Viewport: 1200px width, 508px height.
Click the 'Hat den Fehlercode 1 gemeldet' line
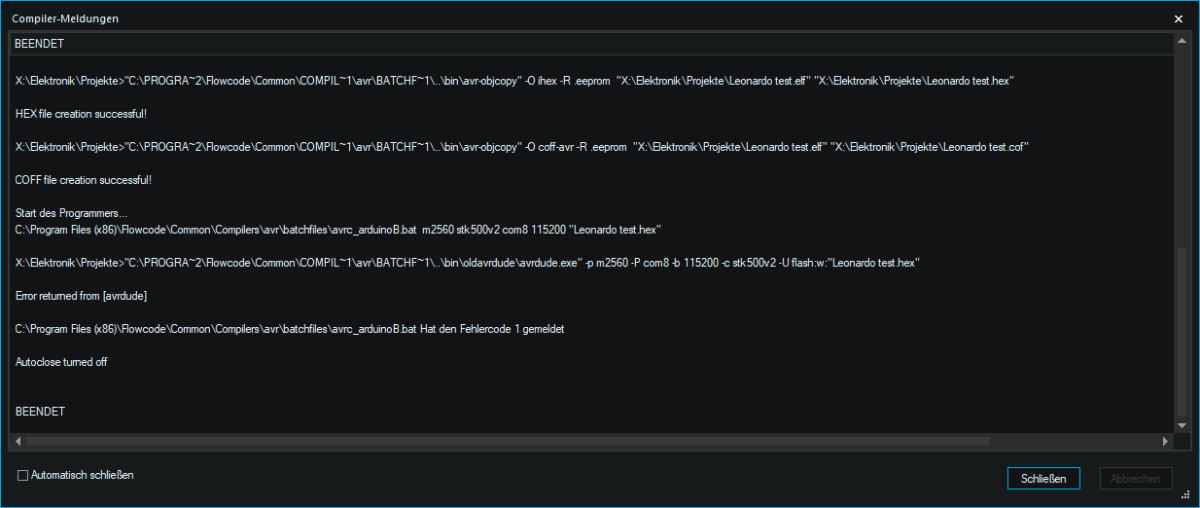click(x=290, y=329)
